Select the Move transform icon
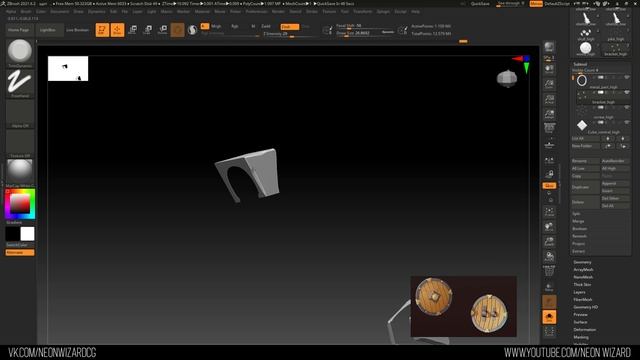The width and height of the screenshot is (640, 360). [x=133, y=30]
